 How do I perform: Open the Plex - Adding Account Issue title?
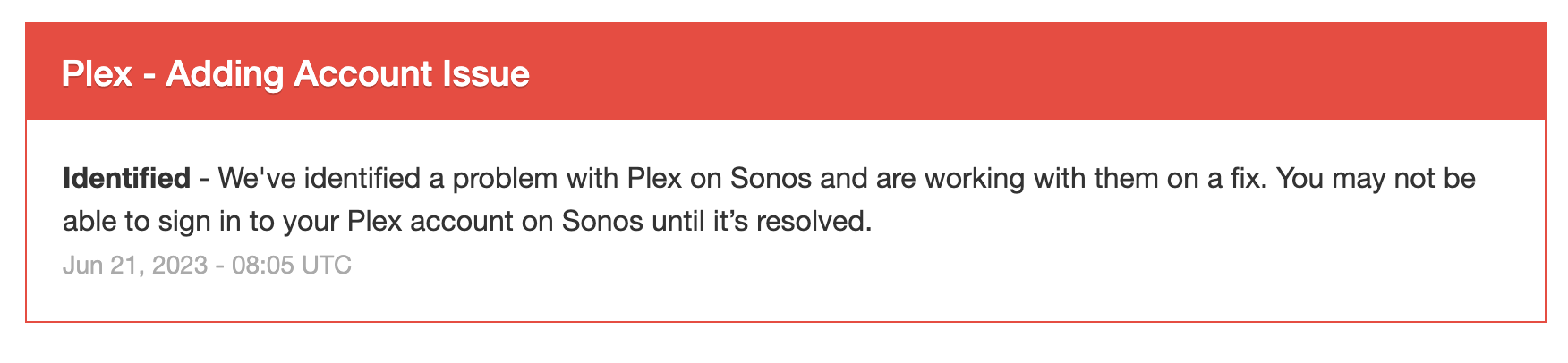click(x=295, y=73)
